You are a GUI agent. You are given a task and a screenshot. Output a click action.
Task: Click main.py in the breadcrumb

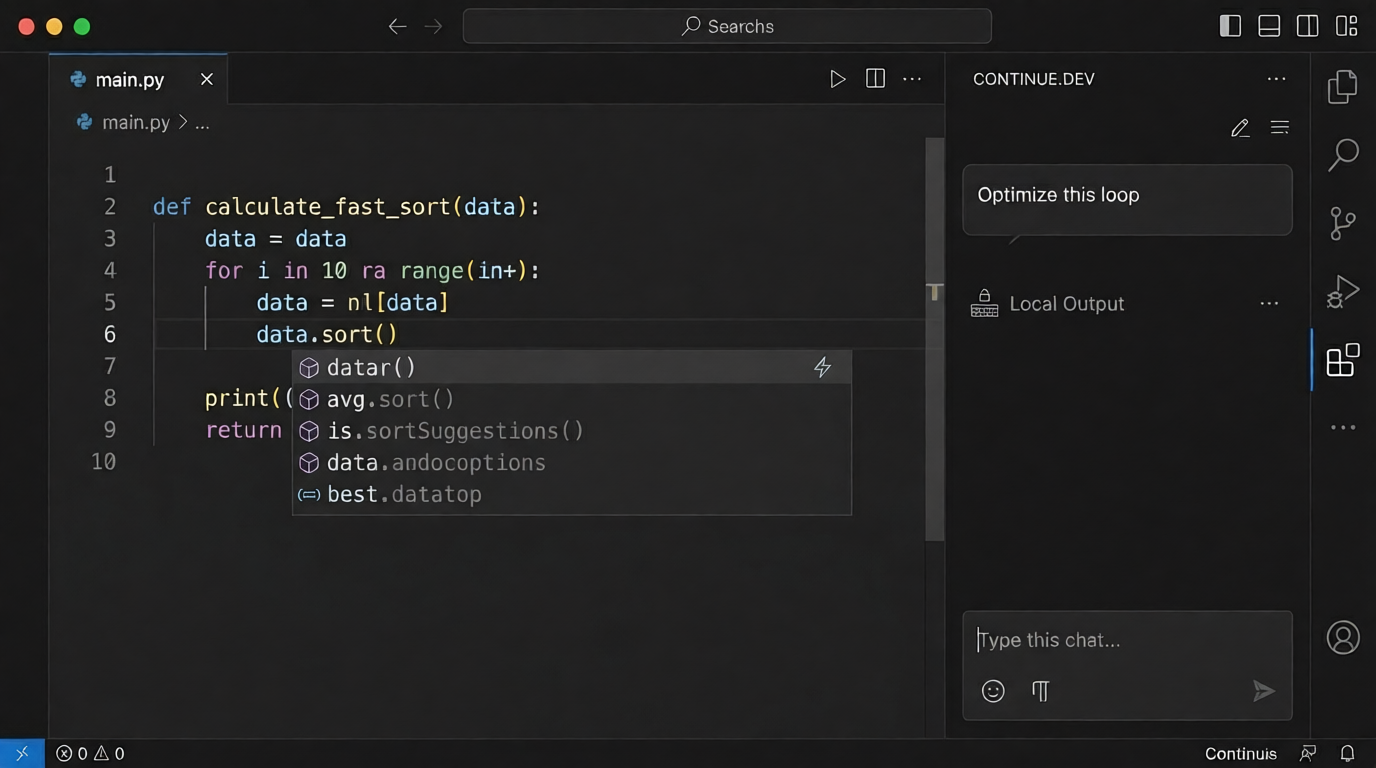pyautogui.click(x=136, y=123)
